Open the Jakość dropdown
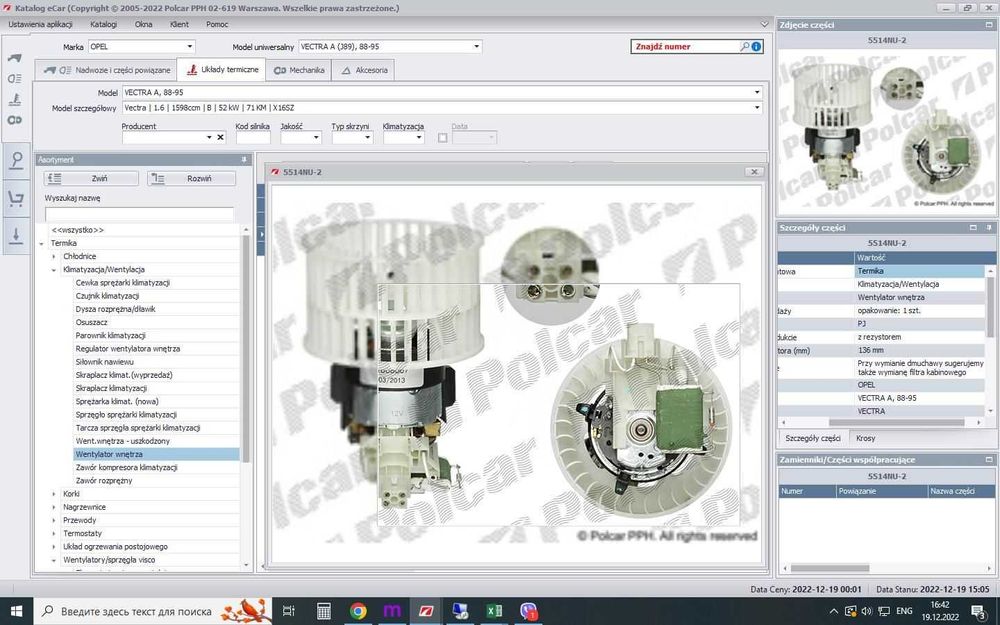Viewport: 1000px width, 625px height. 316,137
